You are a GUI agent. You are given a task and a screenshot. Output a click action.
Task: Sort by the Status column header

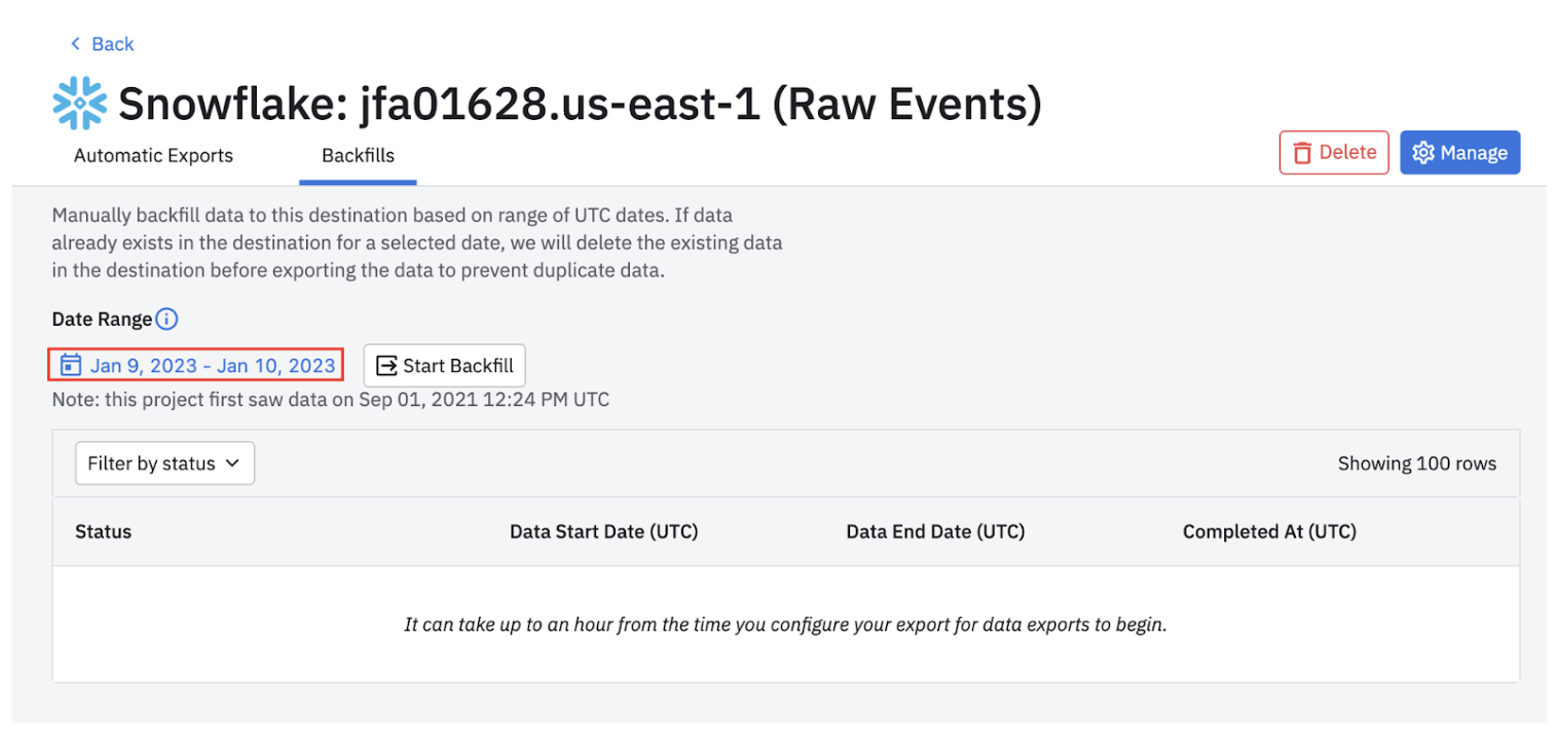pos(103,532)
